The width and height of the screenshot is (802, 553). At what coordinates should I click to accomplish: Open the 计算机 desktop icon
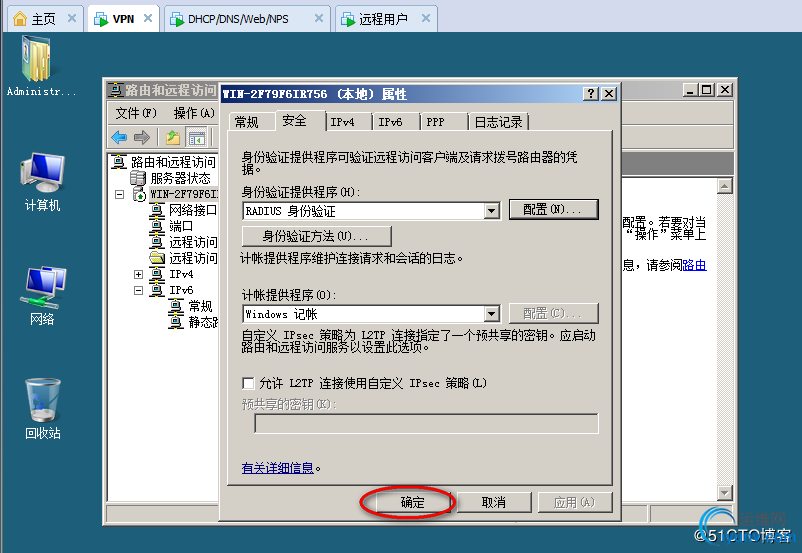pos(42,172)
